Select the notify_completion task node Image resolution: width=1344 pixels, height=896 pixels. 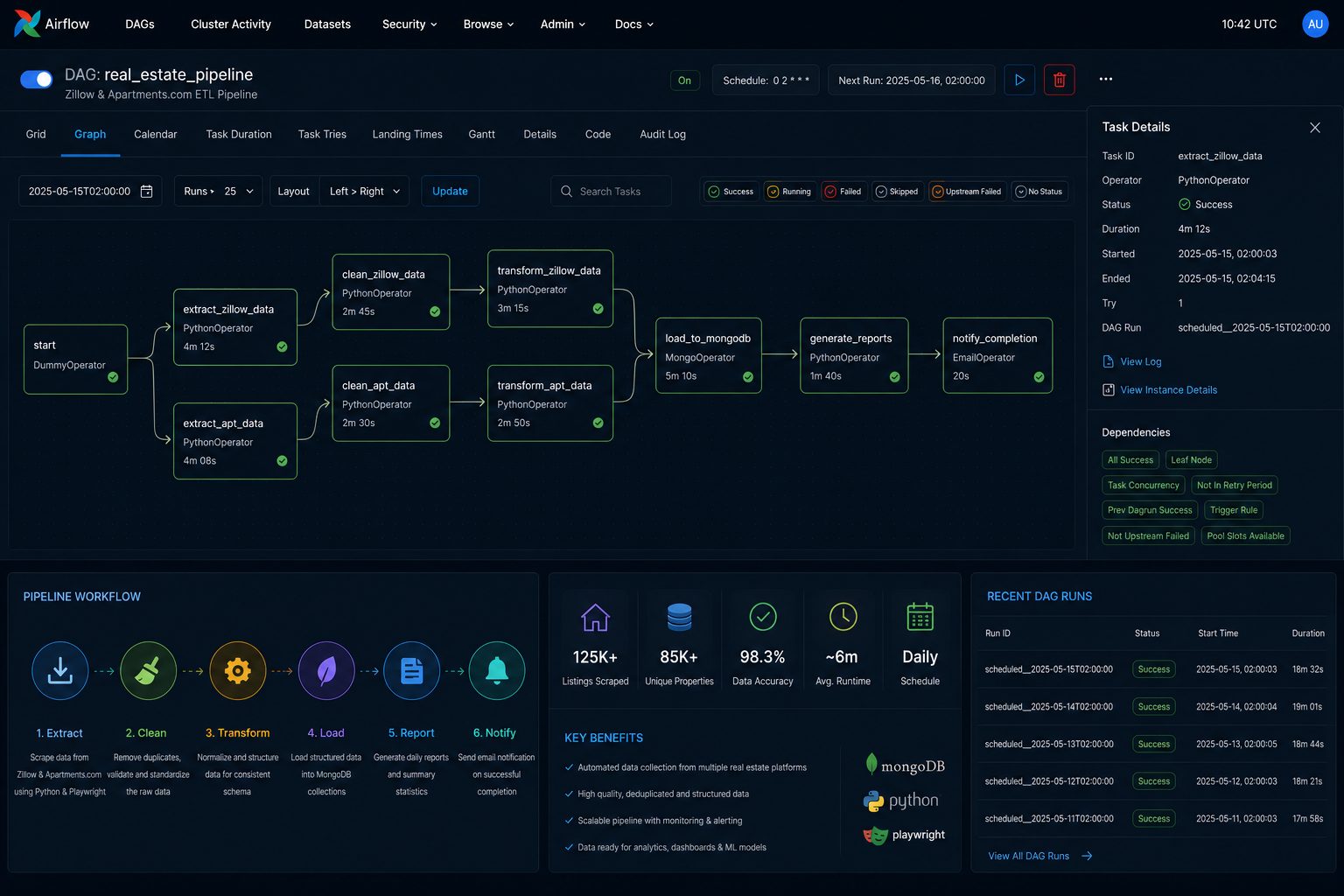click(x=997, y=355)
